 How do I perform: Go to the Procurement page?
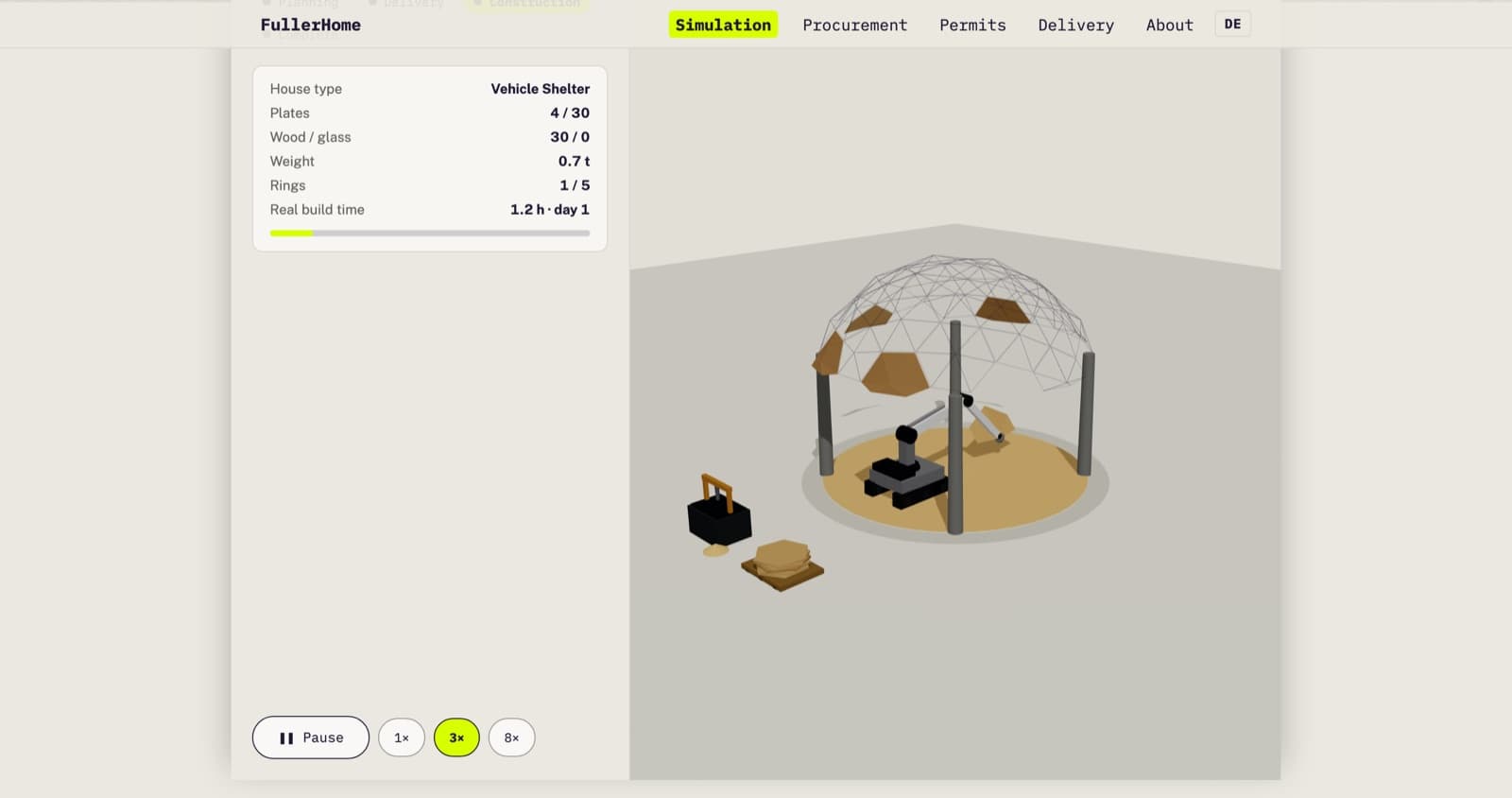click(x=854, y=25)
